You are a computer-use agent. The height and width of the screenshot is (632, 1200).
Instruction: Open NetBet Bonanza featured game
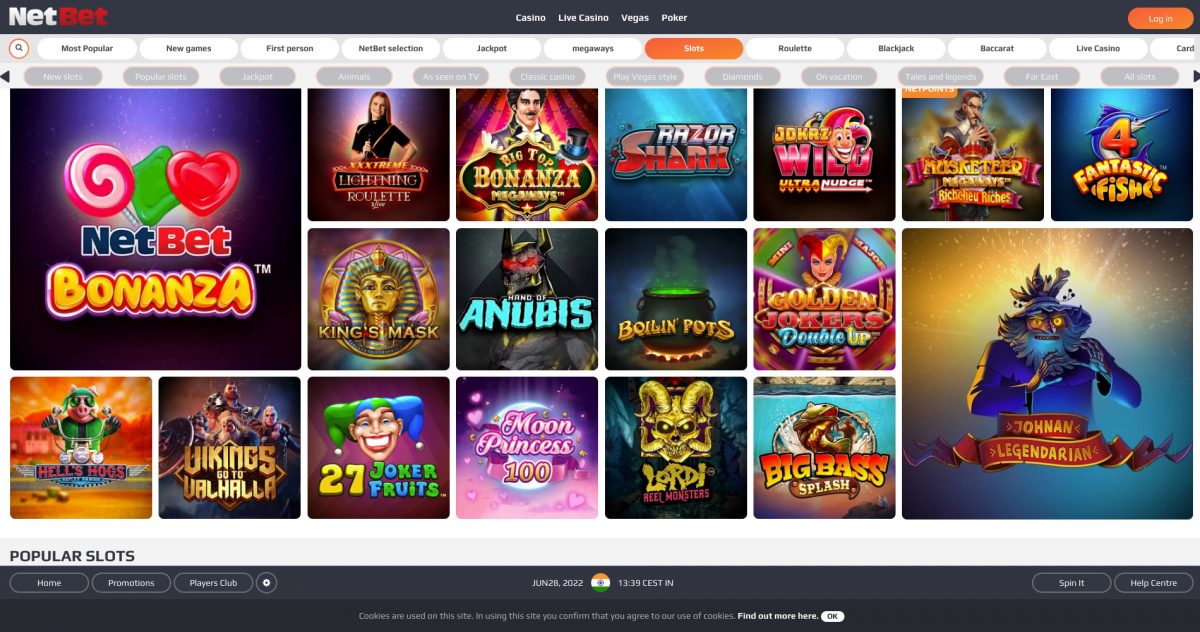pos(155,229)
